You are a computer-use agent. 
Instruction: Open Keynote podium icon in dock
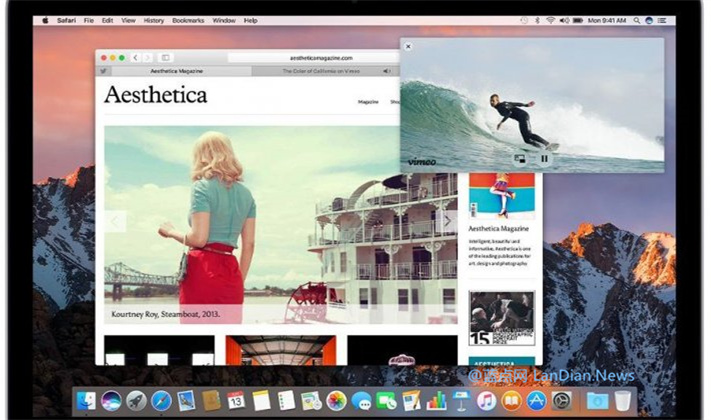(461, 400)
